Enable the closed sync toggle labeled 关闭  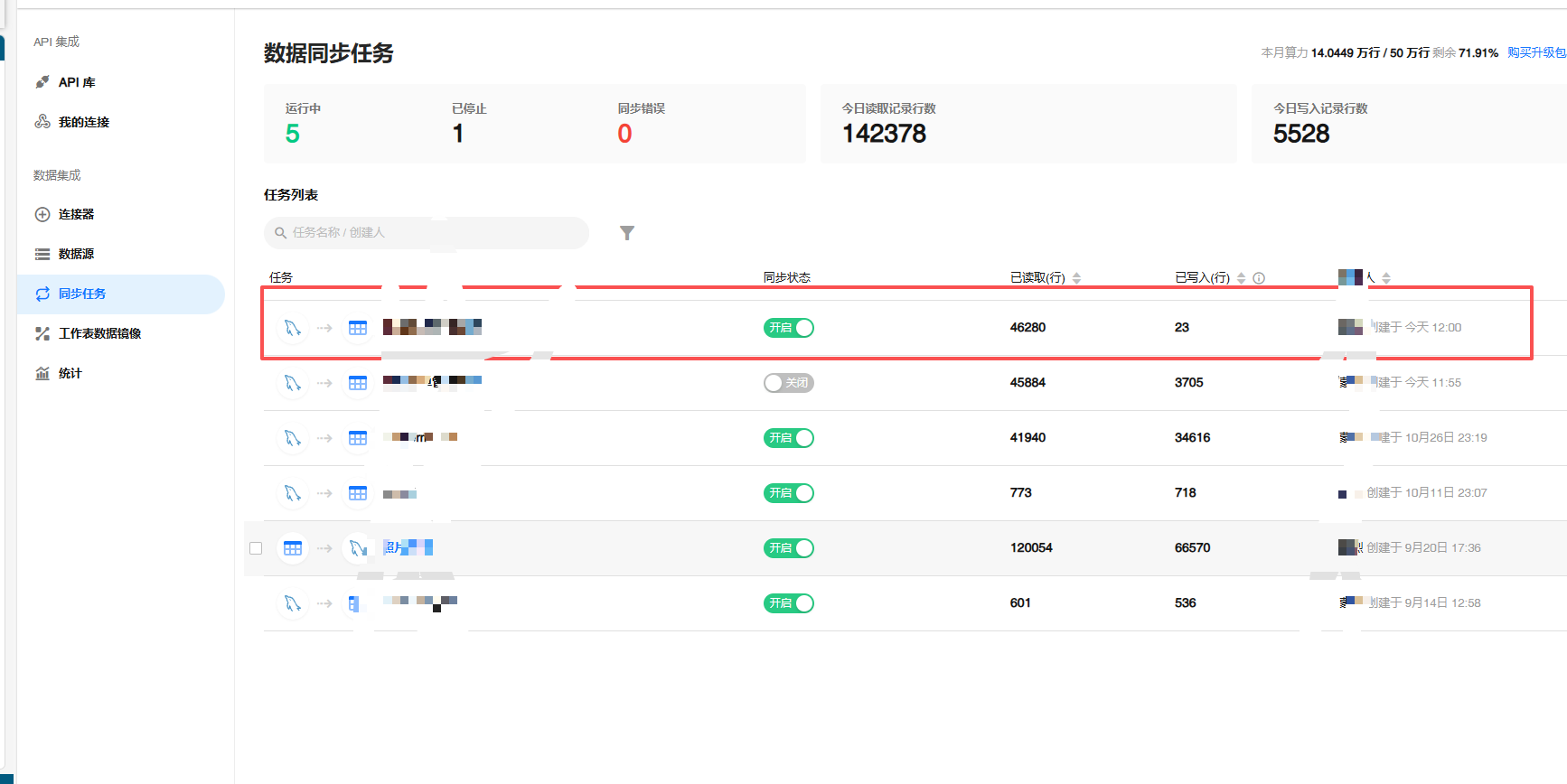point(789,383)
